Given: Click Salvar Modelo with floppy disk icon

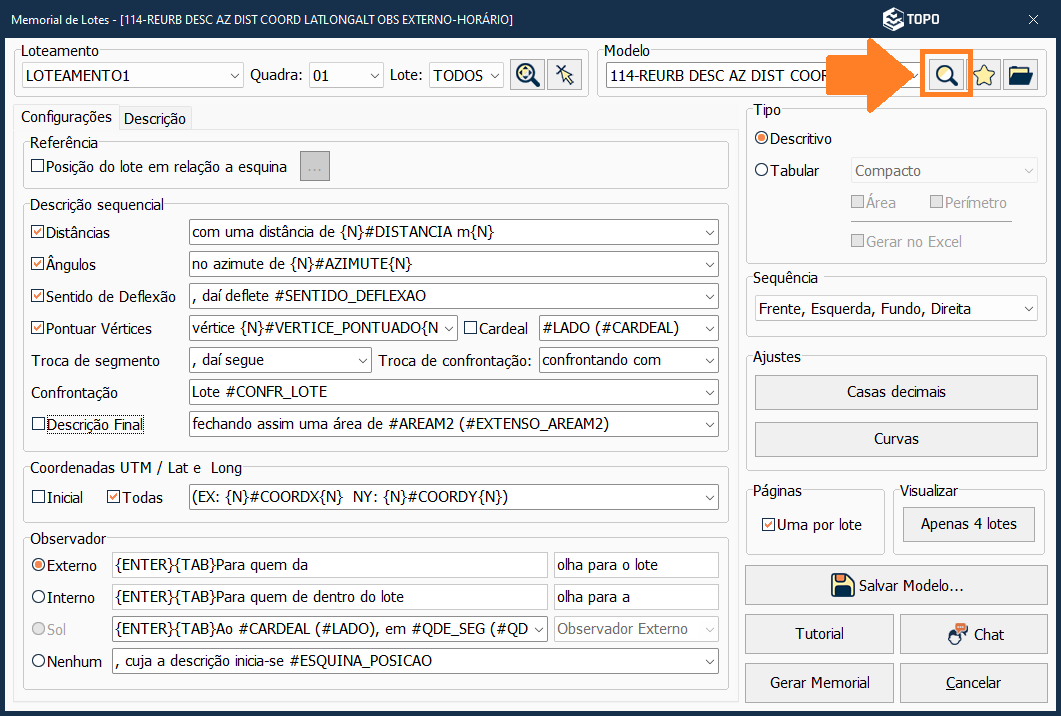Looking at the screenshot, I should click(x=895, y=585).
